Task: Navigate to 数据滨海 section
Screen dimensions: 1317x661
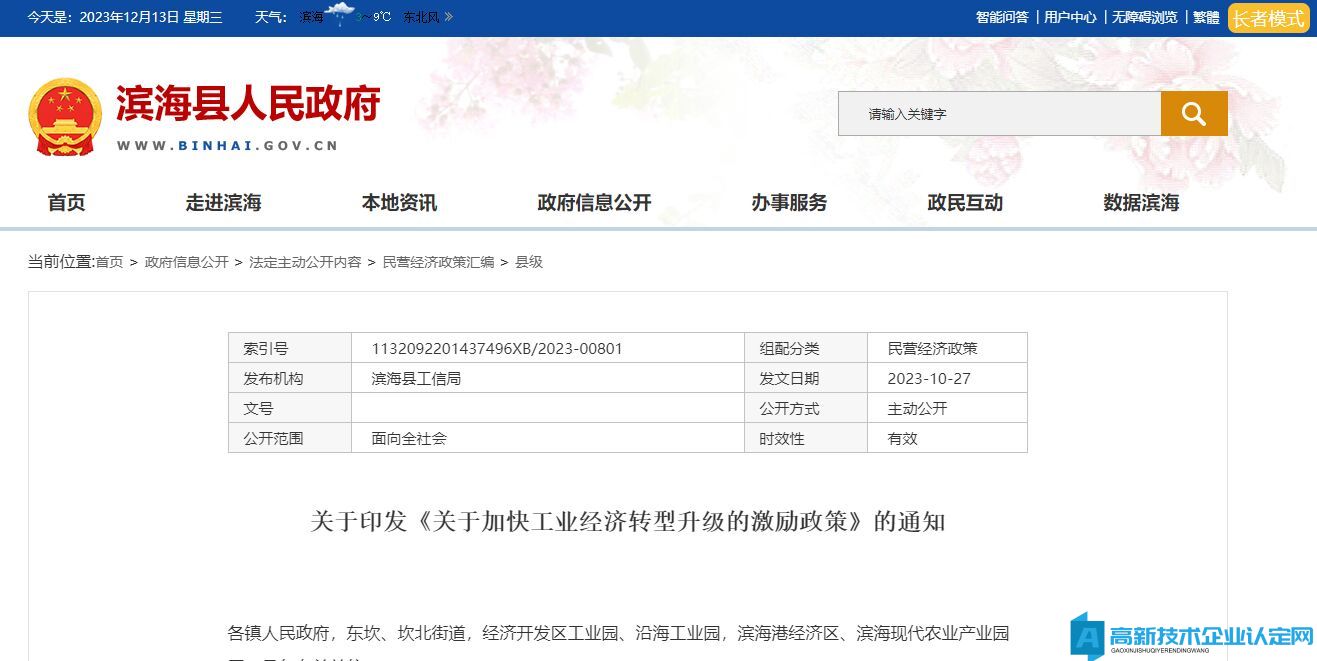Action: click(1141, 203)
